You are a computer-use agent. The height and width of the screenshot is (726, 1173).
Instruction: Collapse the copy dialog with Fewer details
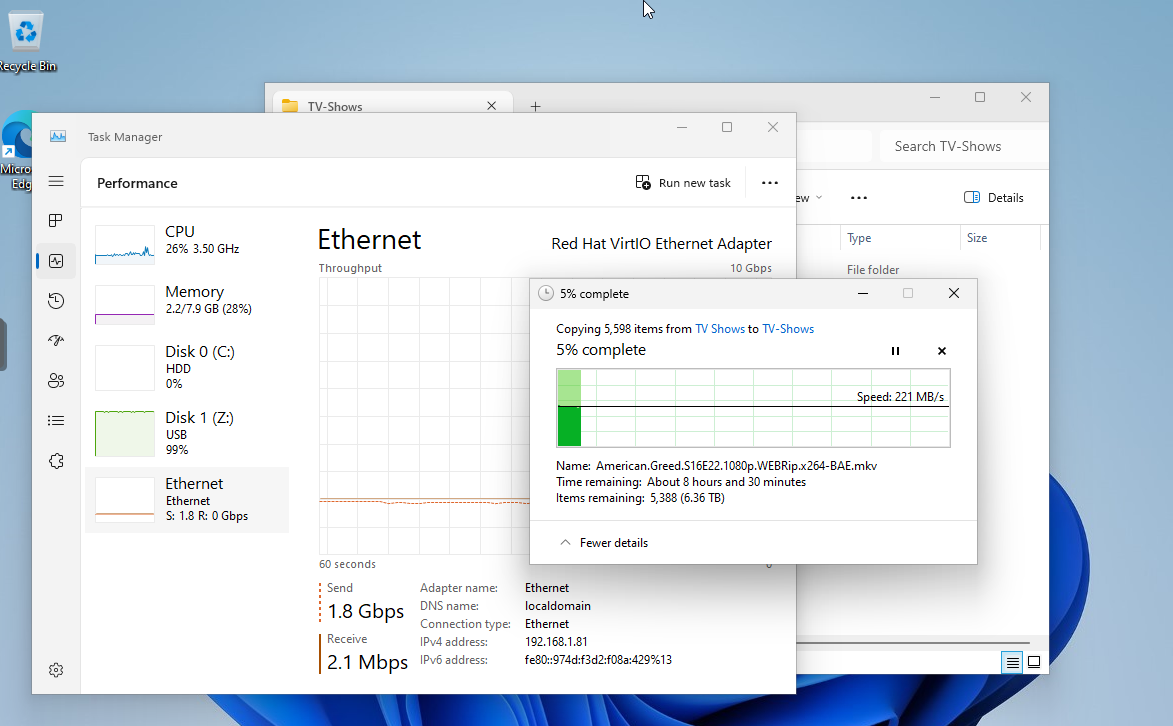point(603,543)
